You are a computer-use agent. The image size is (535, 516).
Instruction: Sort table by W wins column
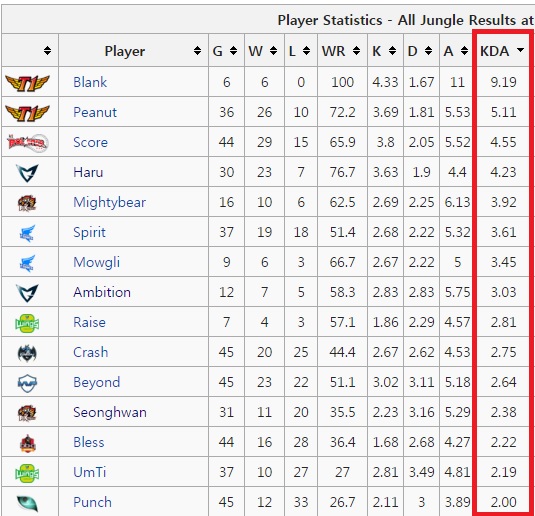point(273,51)
